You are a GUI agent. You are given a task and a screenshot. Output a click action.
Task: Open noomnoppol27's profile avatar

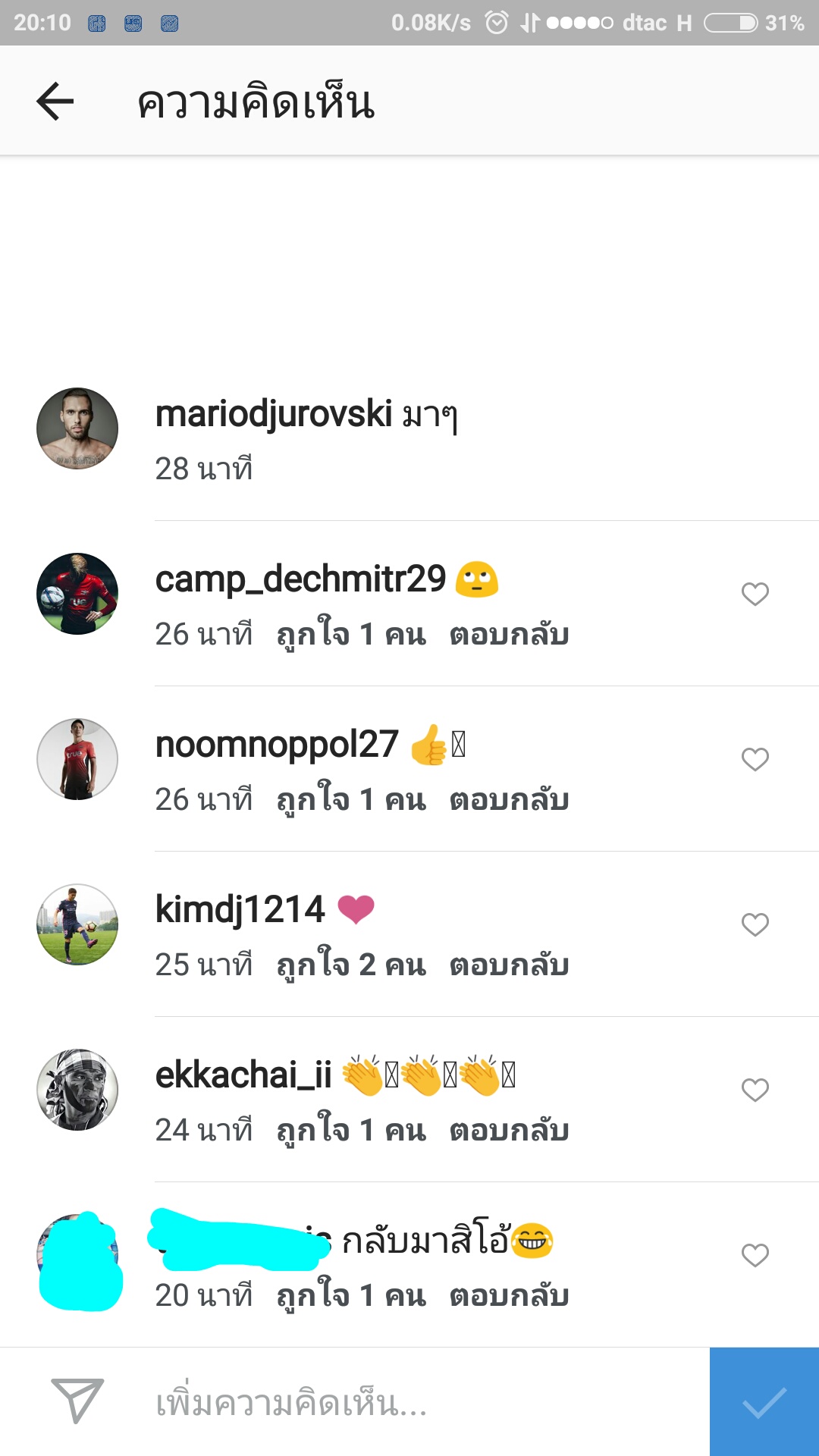coord(77,759)
